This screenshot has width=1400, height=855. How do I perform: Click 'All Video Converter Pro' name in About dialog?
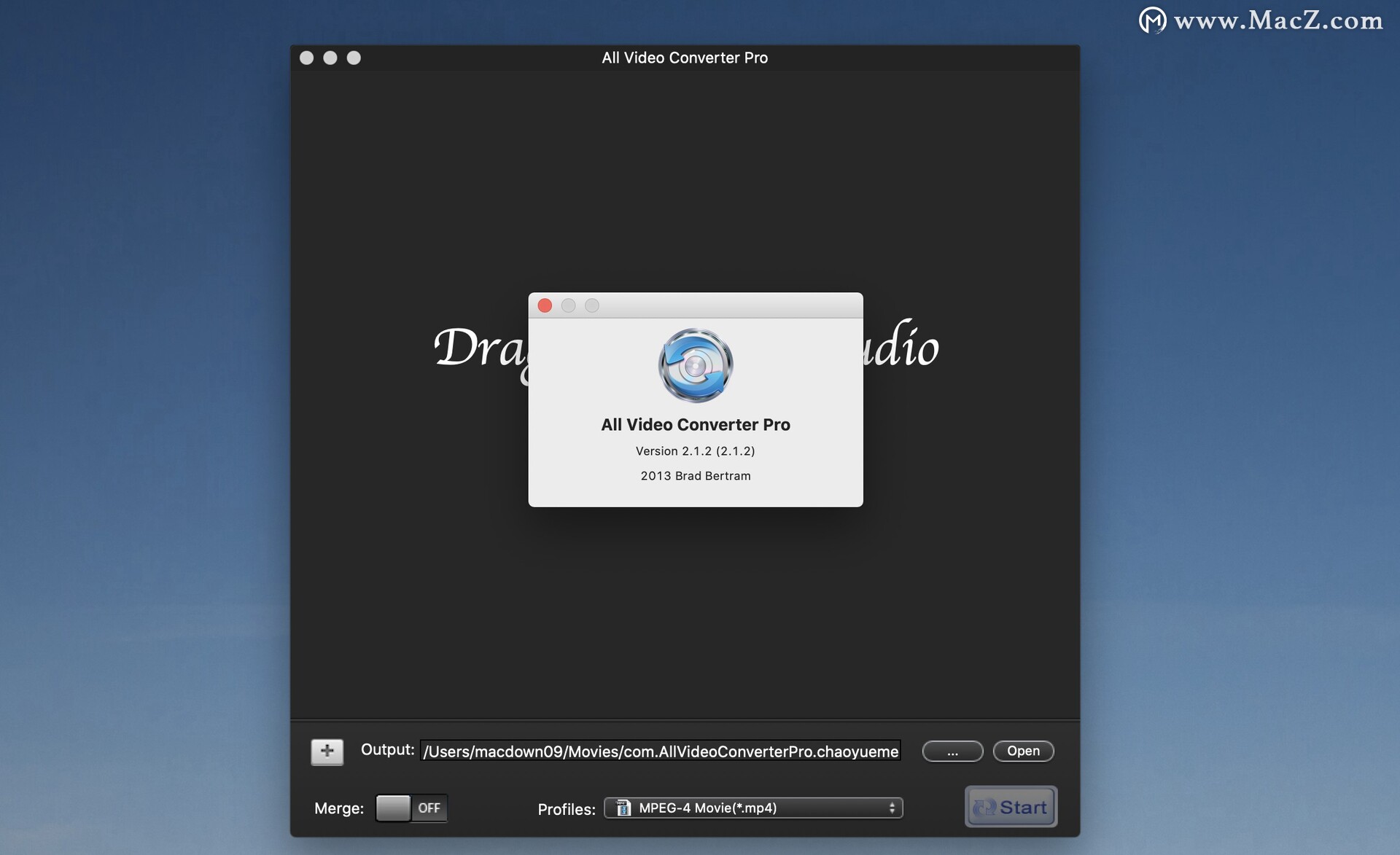click(x=696, y=424)
